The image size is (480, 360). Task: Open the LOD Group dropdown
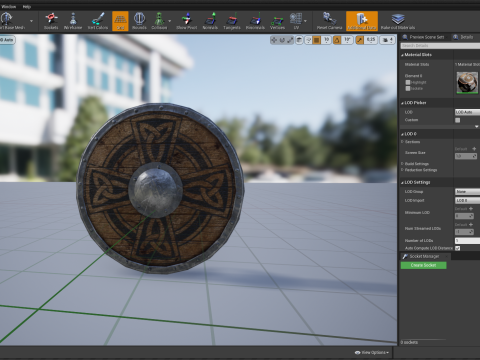tap(467, 192)
